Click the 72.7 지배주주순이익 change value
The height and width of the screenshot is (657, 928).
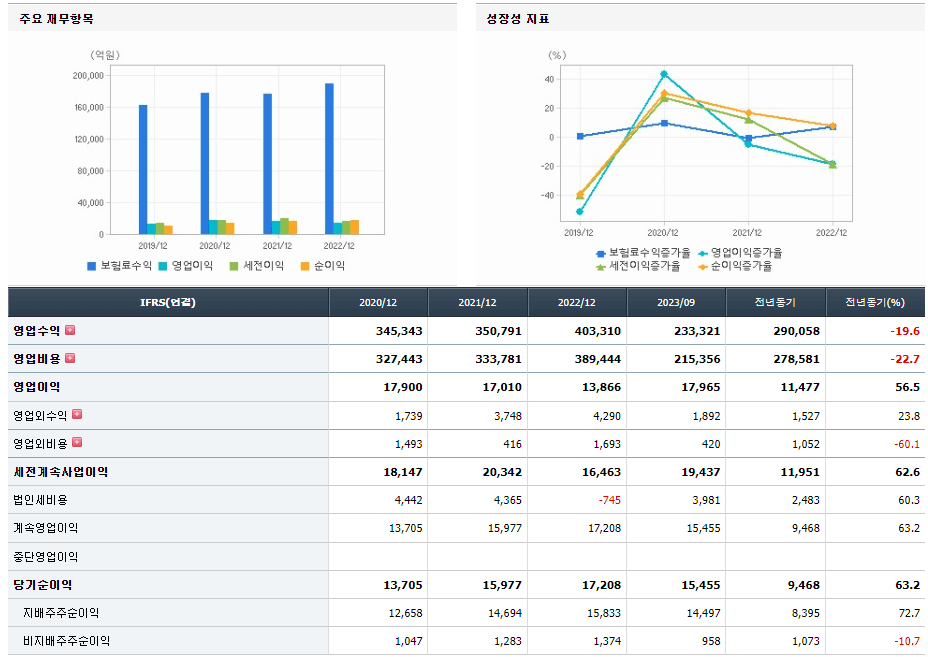pyautogui.click(x=909, y=613)
